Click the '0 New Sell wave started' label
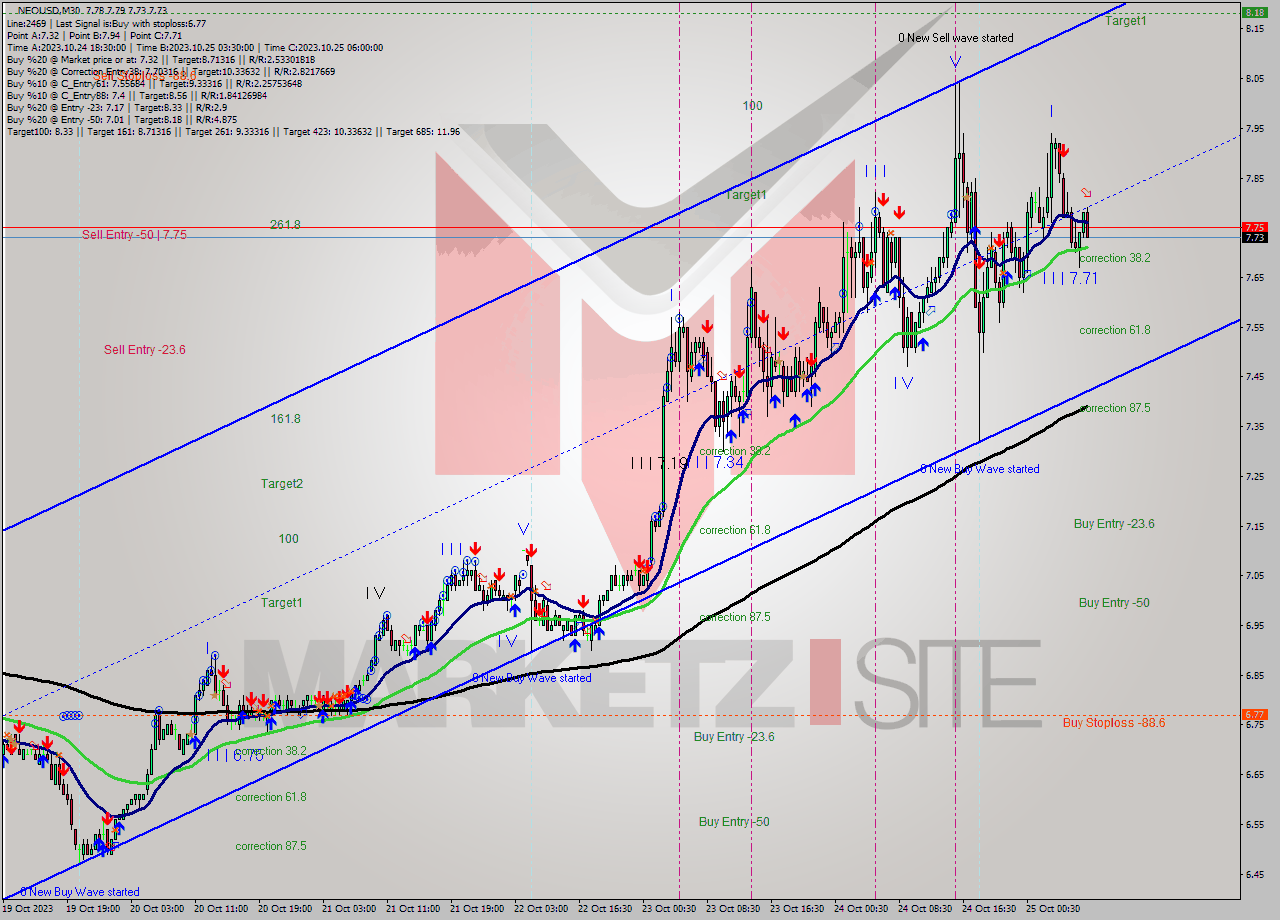 (x=955, y=38)
